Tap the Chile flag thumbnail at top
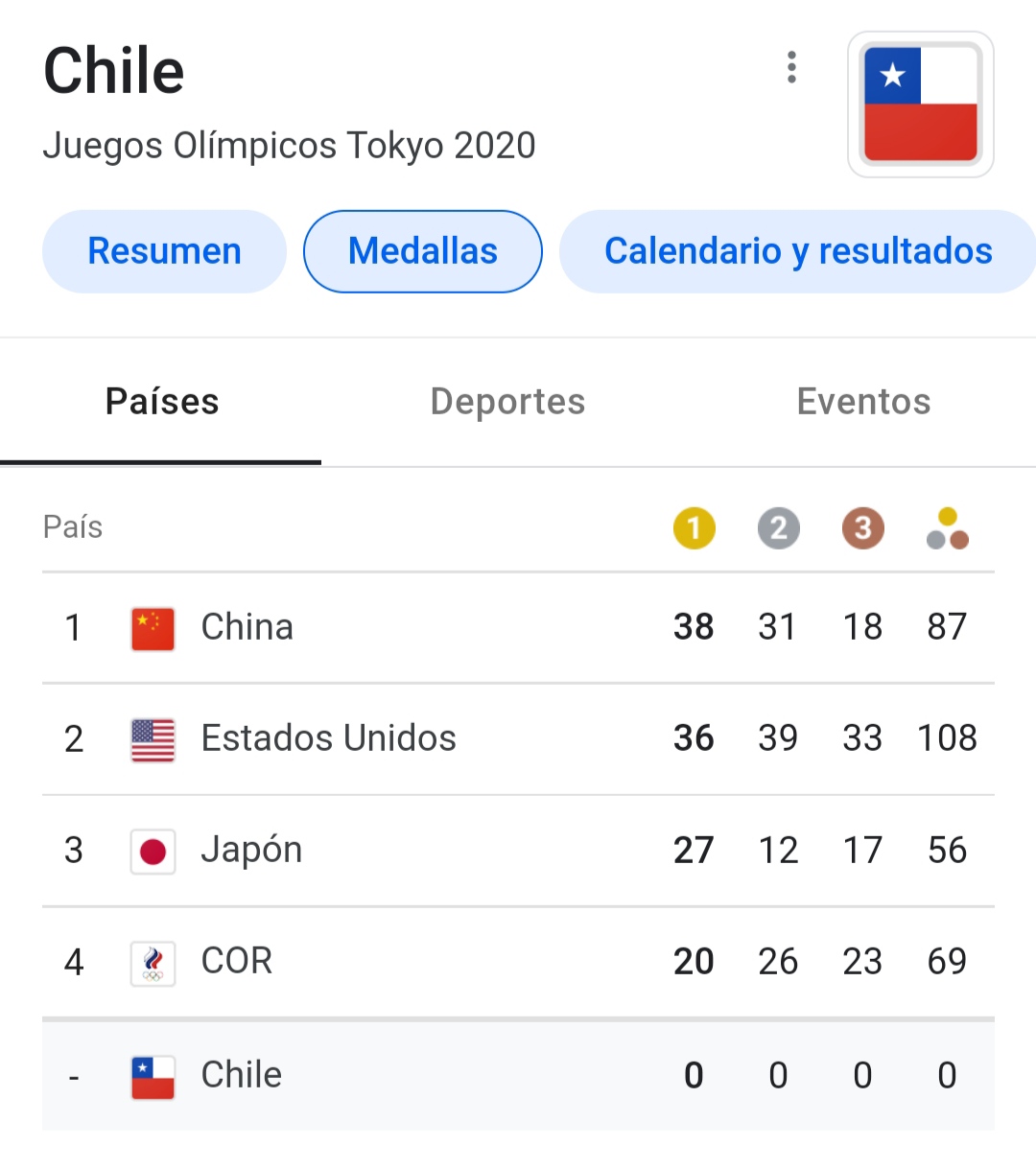The image size is (1036, 1168). 920,105
